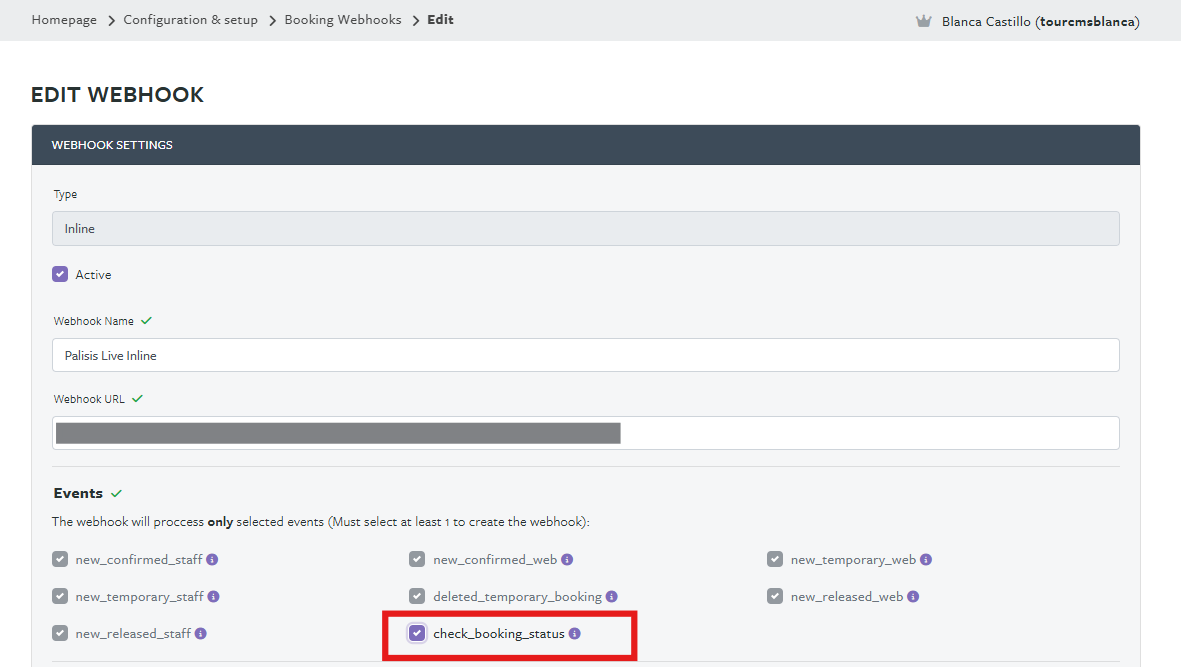Navigate to Booking Webhooks breadcrumb
1181x667 pixels.
click(x=343, y=20)
